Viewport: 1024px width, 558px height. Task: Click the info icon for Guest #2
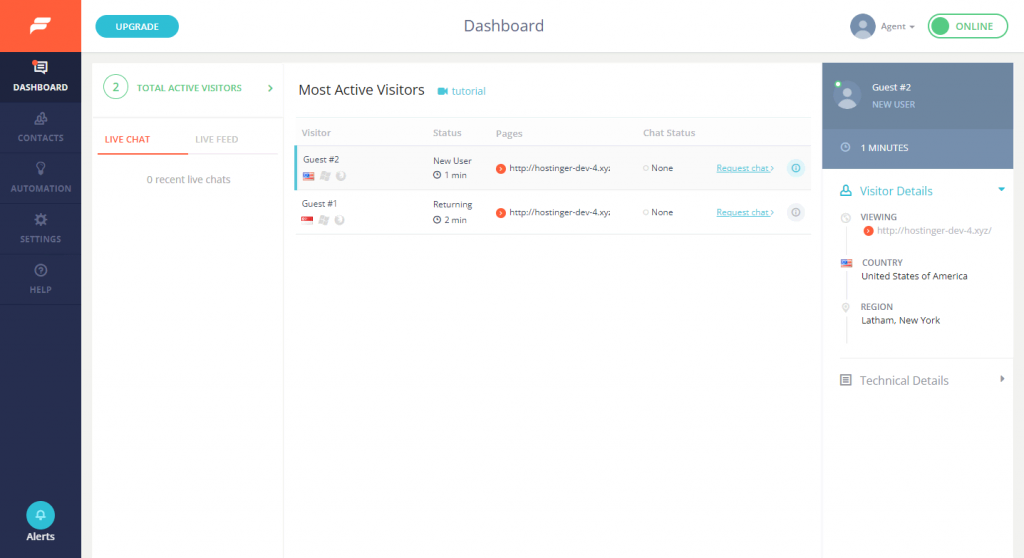[796, 168]
